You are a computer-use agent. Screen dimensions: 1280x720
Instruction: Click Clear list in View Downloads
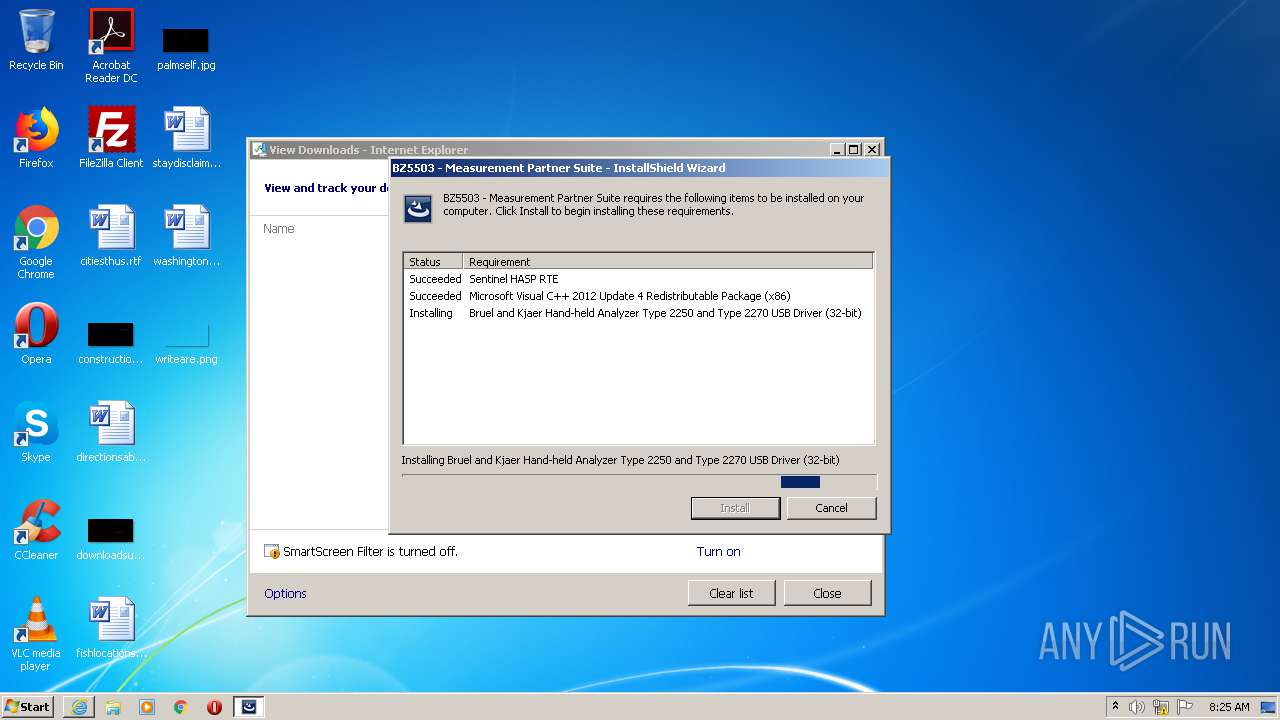tap(731, 593)
